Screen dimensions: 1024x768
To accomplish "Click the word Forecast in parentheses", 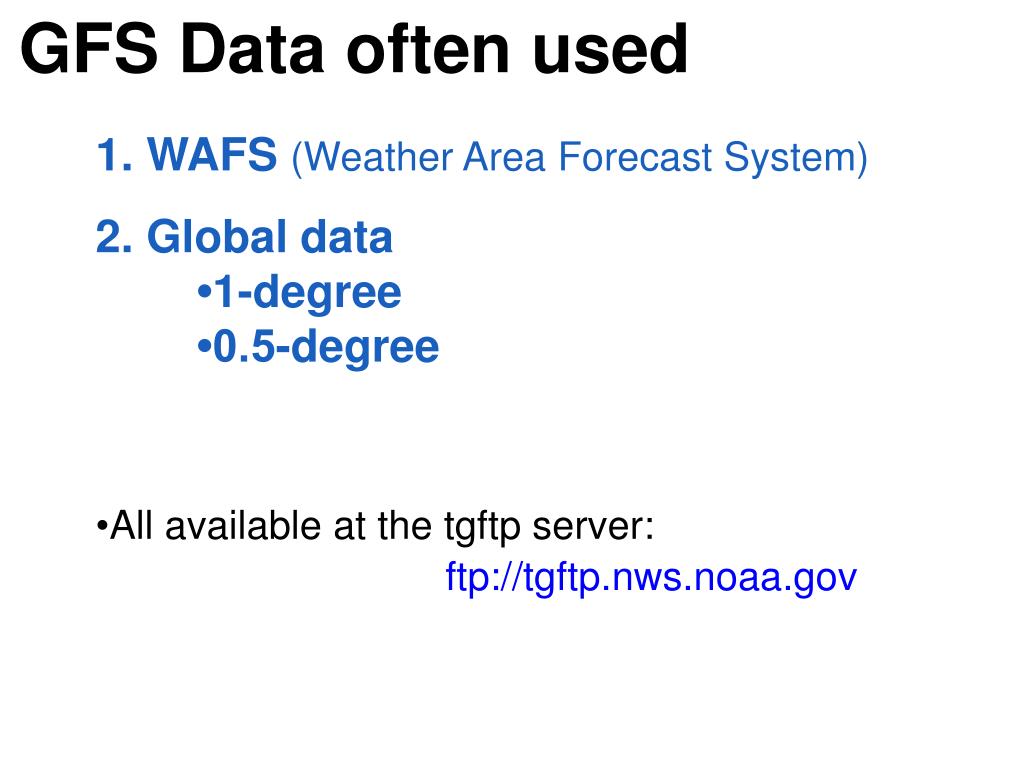I will pos(635,157).
